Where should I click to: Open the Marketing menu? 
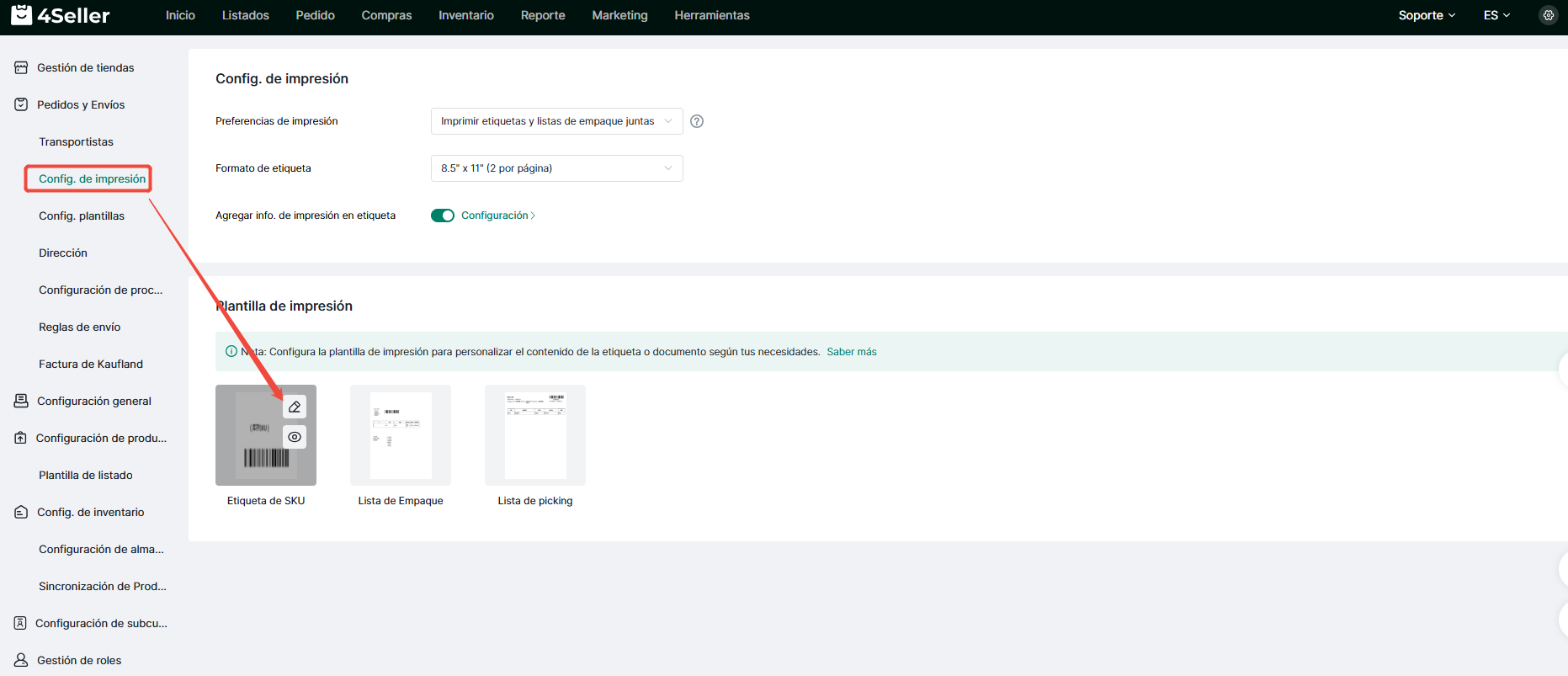tap(619, 15)
